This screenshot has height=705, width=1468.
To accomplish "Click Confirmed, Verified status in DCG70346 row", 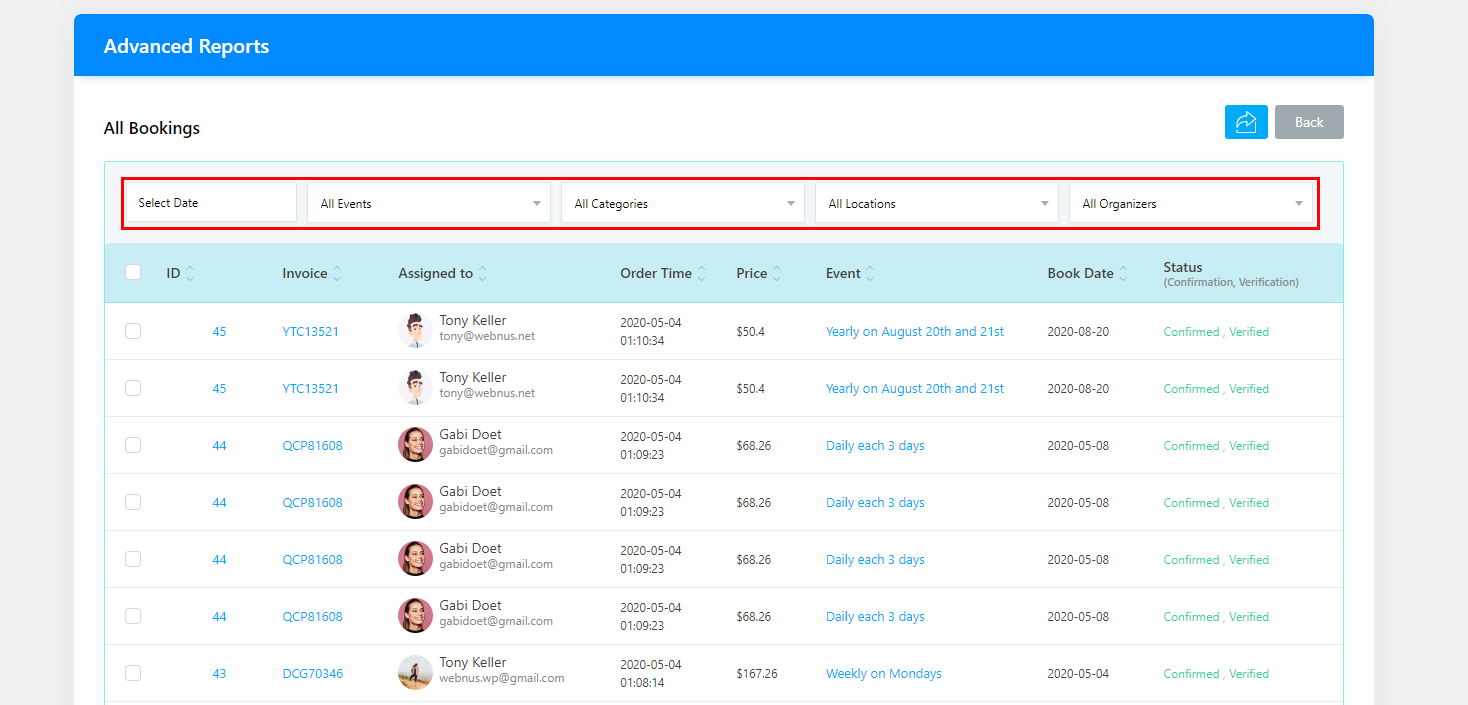I will pos(1216,674).
